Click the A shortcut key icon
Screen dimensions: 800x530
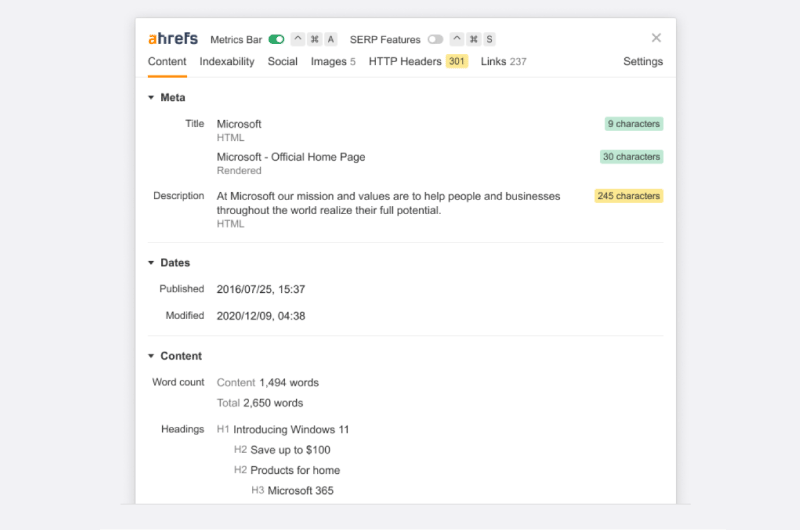[x=331, y=39]
